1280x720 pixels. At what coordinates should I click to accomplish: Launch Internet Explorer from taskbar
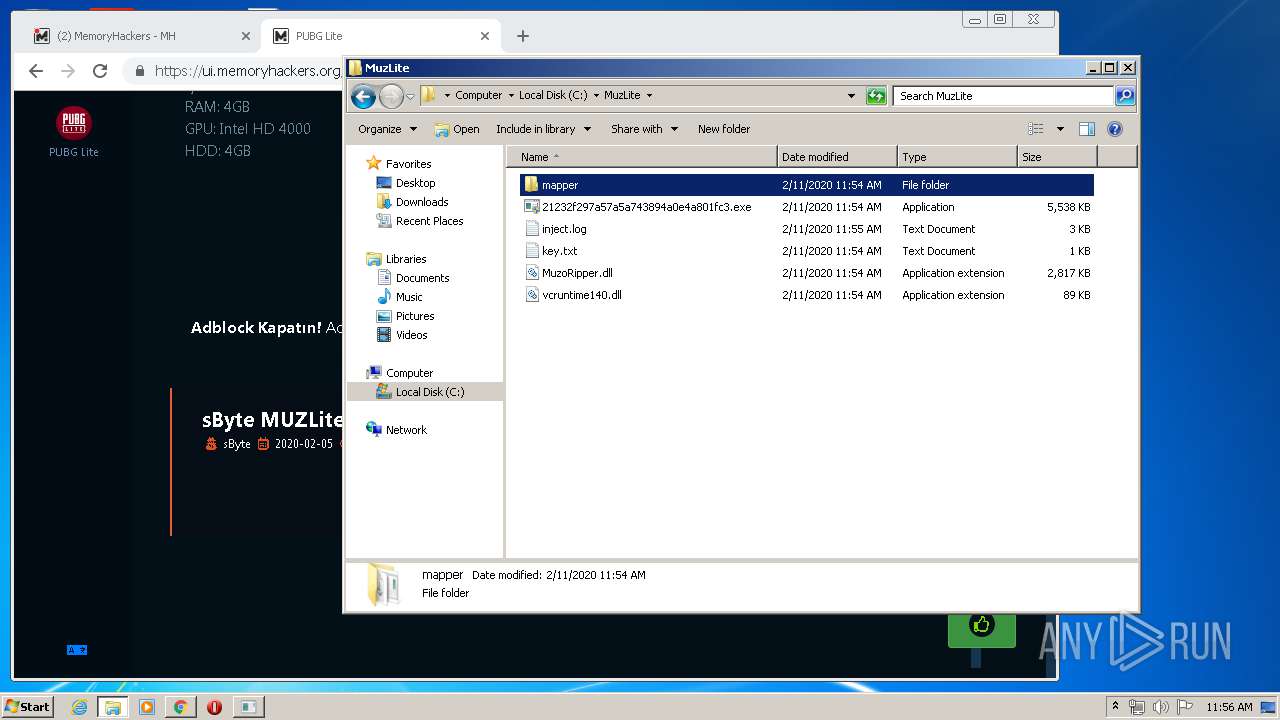coord(79,707)
